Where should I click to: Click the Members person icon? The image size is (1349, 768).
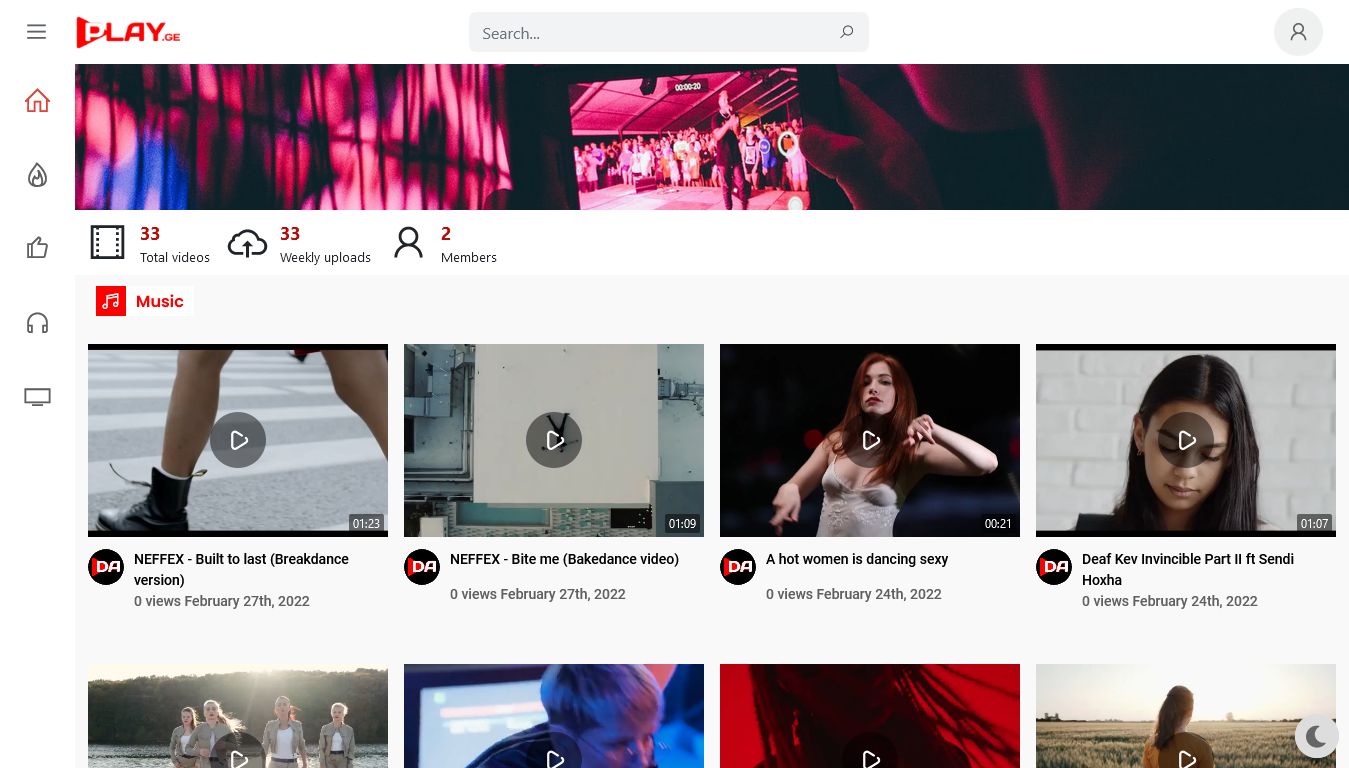click(408, 242)
